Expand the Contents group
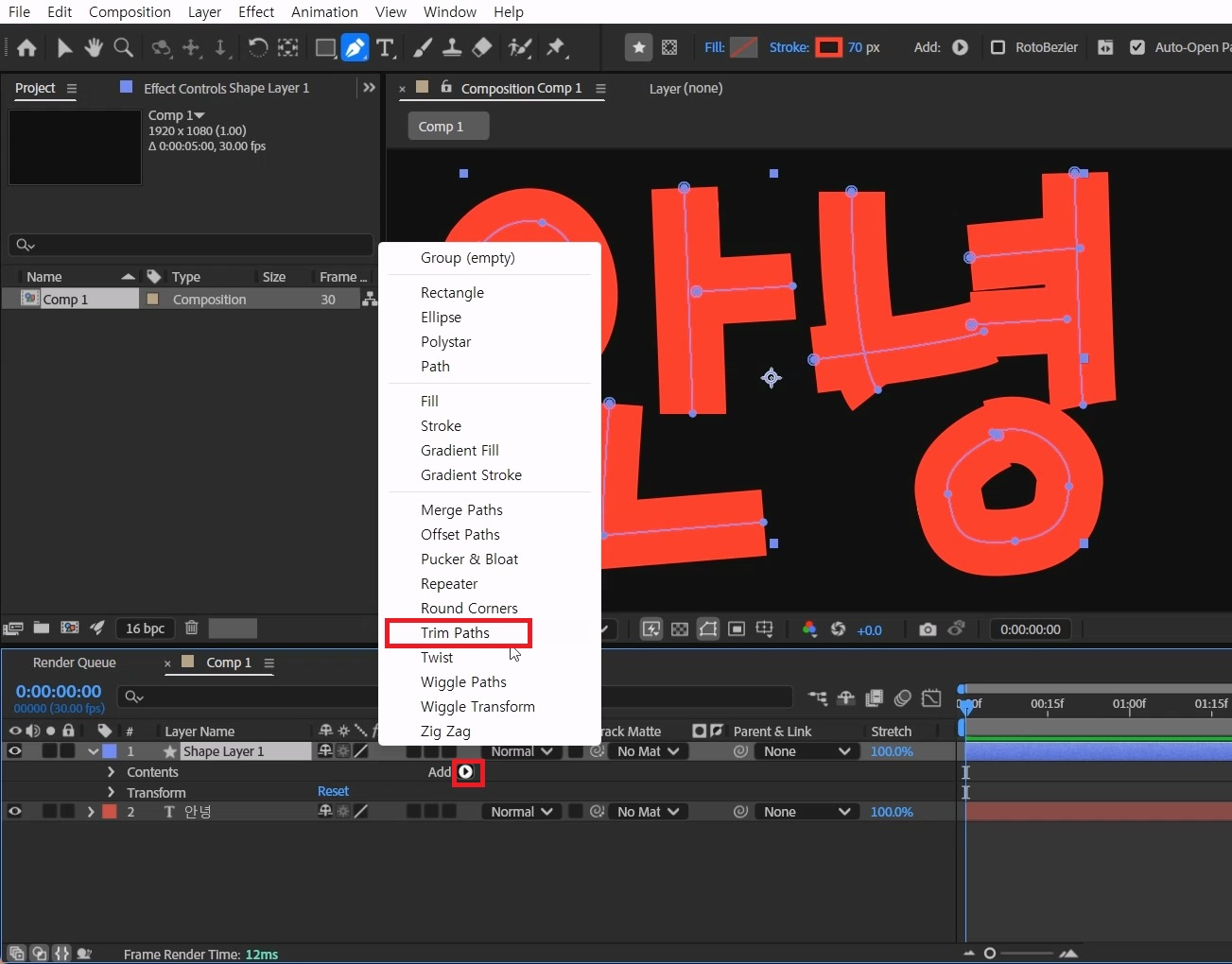The width and height of the screenshot is (1232, 964). (x=112, y=772)
